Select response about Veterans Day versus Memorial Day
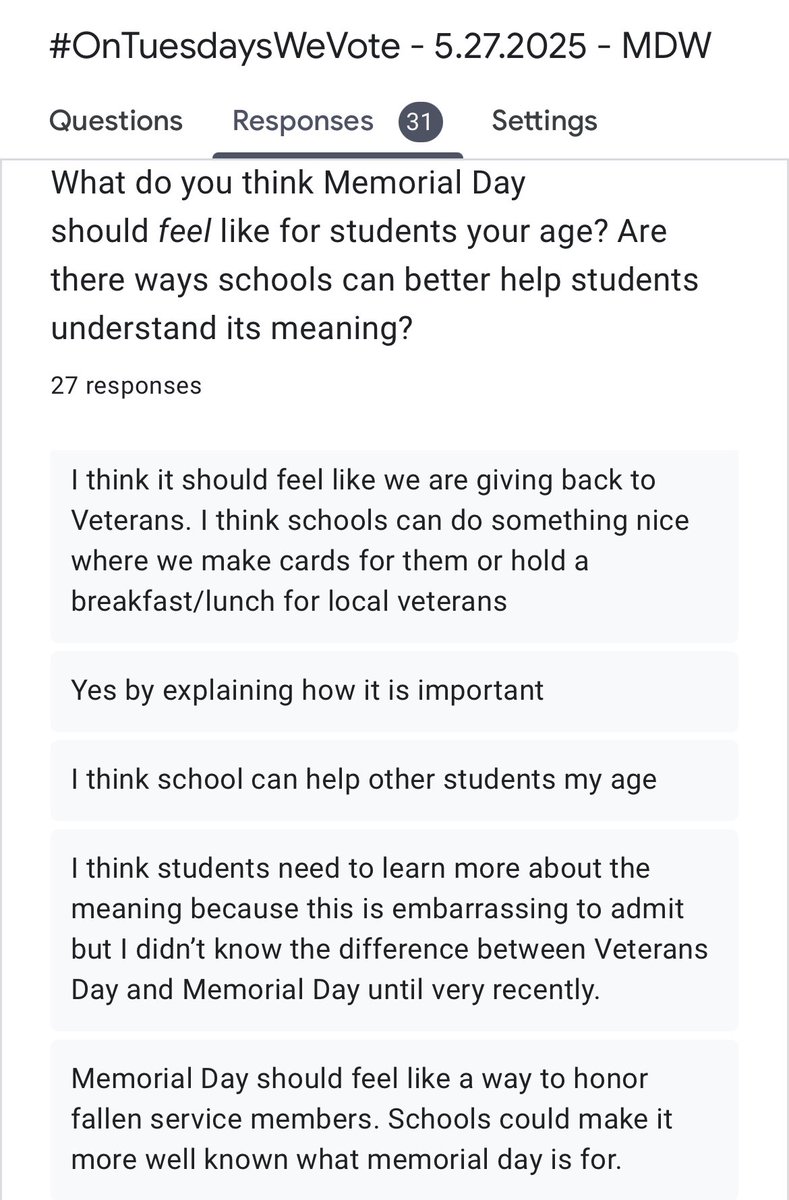Image resolution: width=789 pixels, height=1200 pixels. click(394, 930)
